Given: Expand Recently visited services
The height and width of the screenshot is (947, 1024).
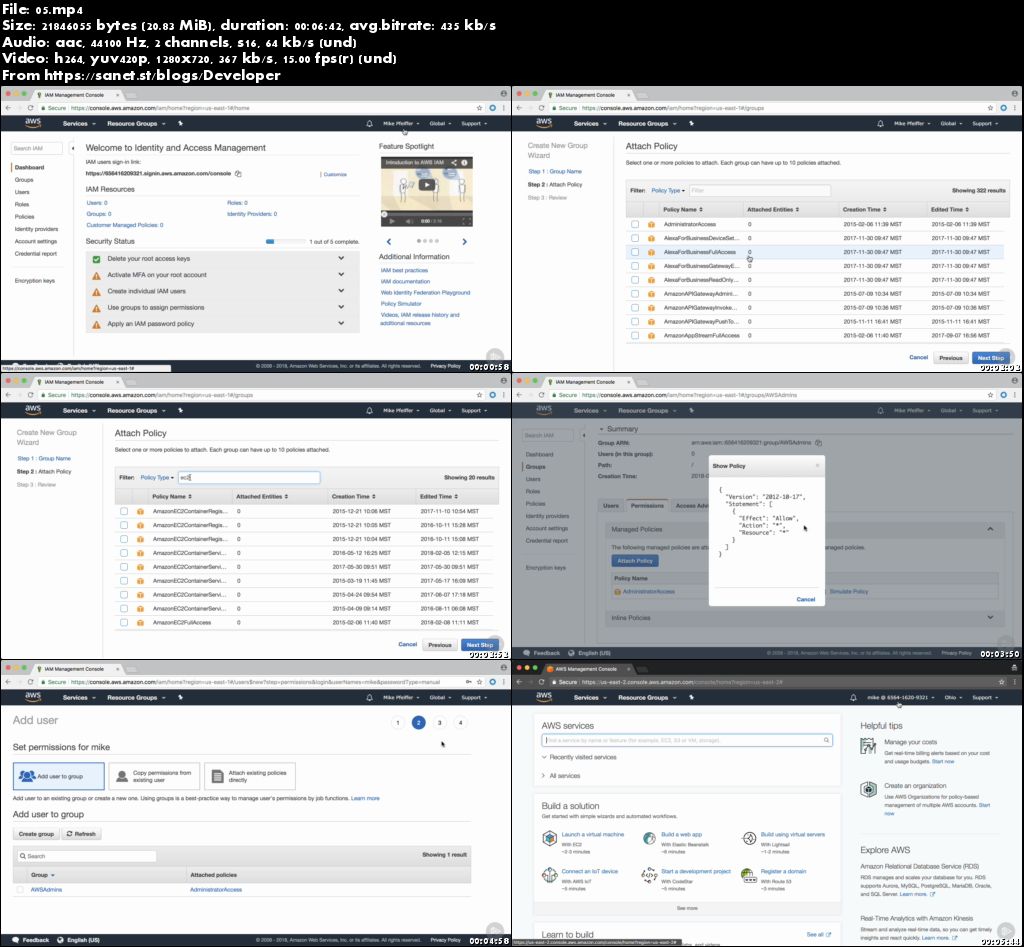Looking at the screenshot, I should click(x=579, y=757).
